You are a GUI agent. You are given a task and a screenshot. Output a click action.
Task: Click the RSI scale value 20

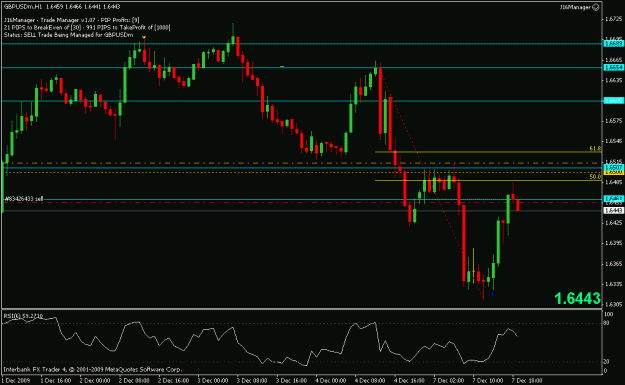pyautogui.click(x=607, y=362)
